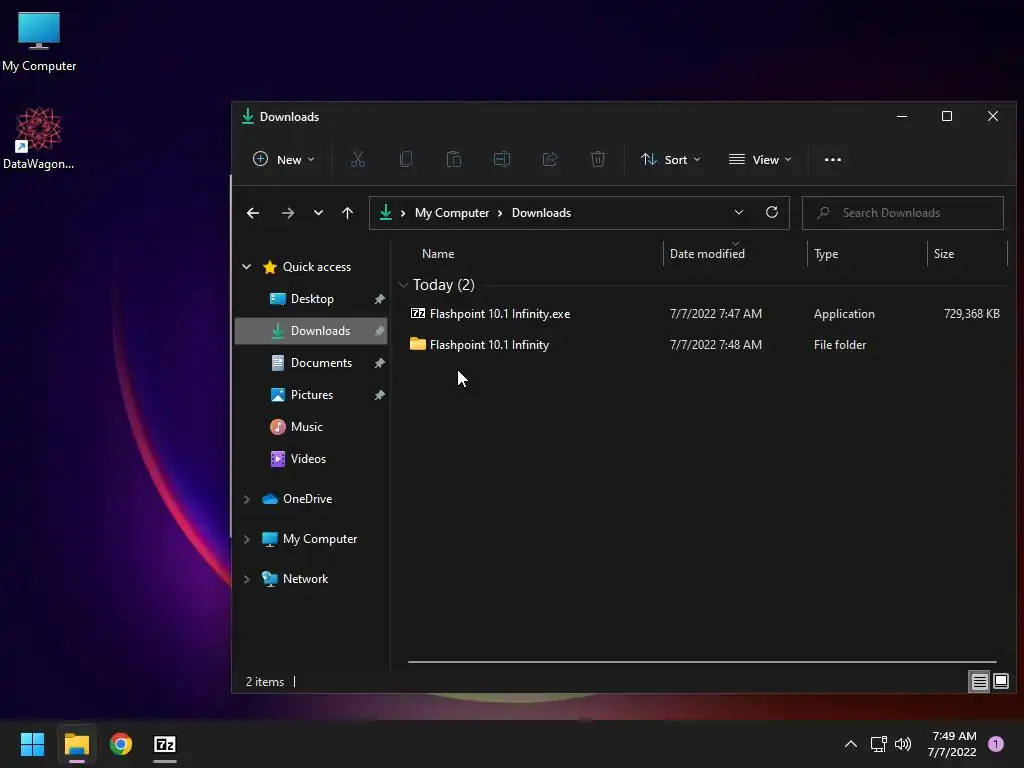Click the Flashpoint 10.1 Infinity folder icon
This screenshot has height=768, width=1024.
pyautogui.click(x=417, y=344)
